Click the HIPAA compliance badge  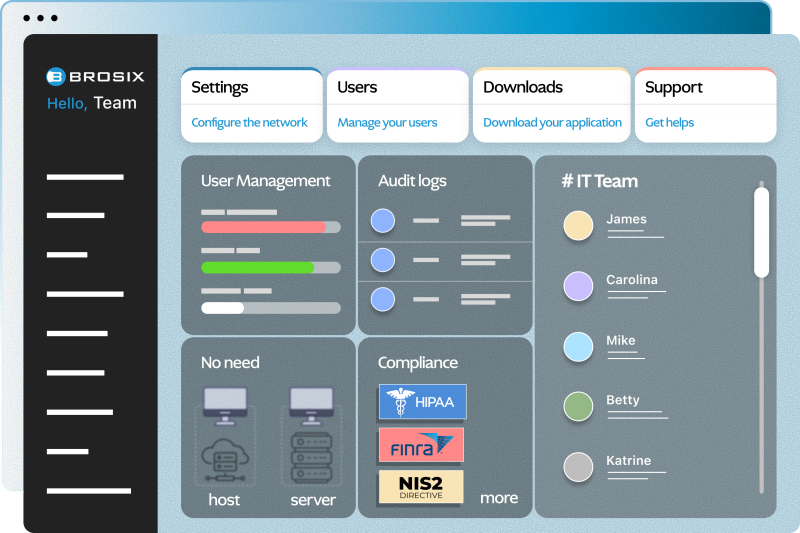tap(422, 402)
